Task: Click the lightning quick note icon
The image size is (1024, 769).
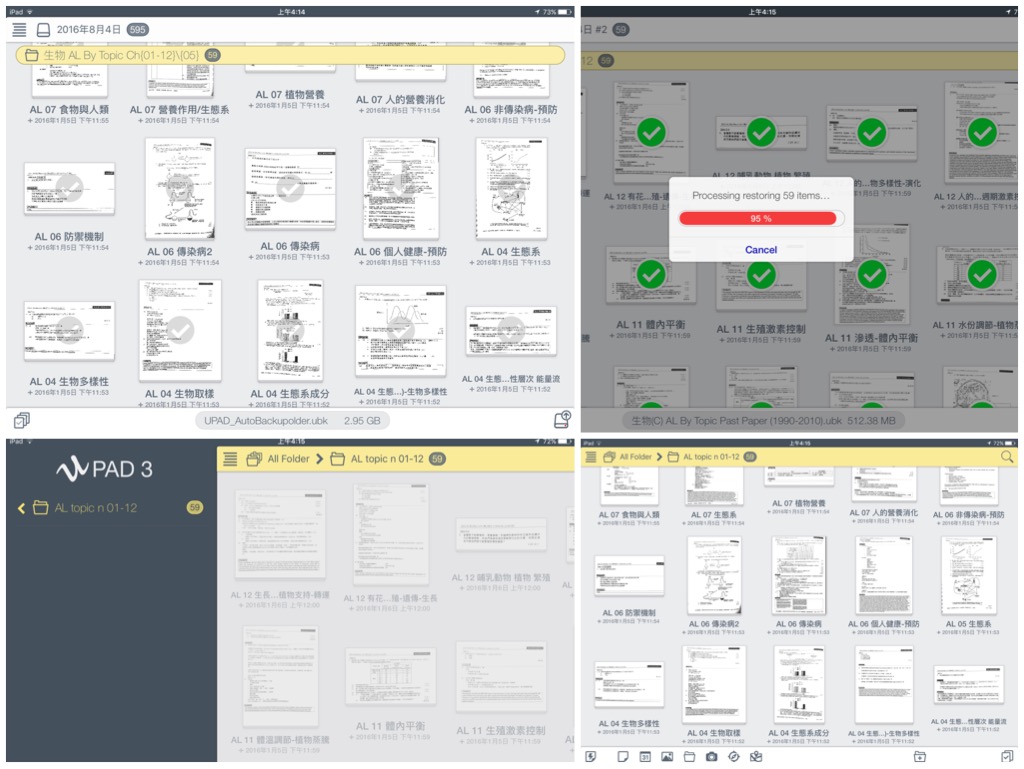Action: (x=592, y=757)
